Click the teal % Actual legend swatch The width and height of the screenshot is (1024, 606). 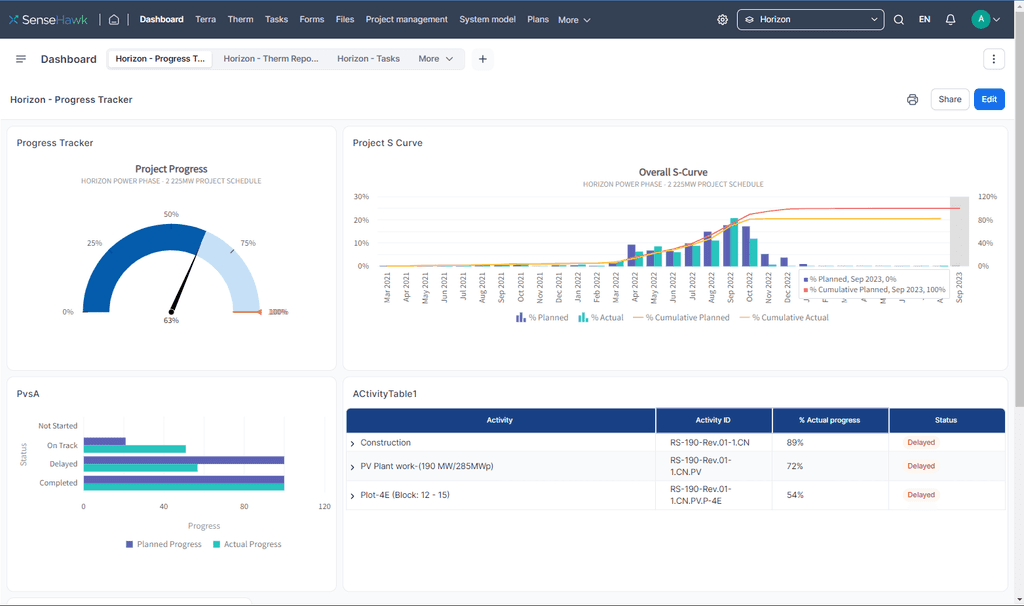pyautogui.click(x=582, y=316)
